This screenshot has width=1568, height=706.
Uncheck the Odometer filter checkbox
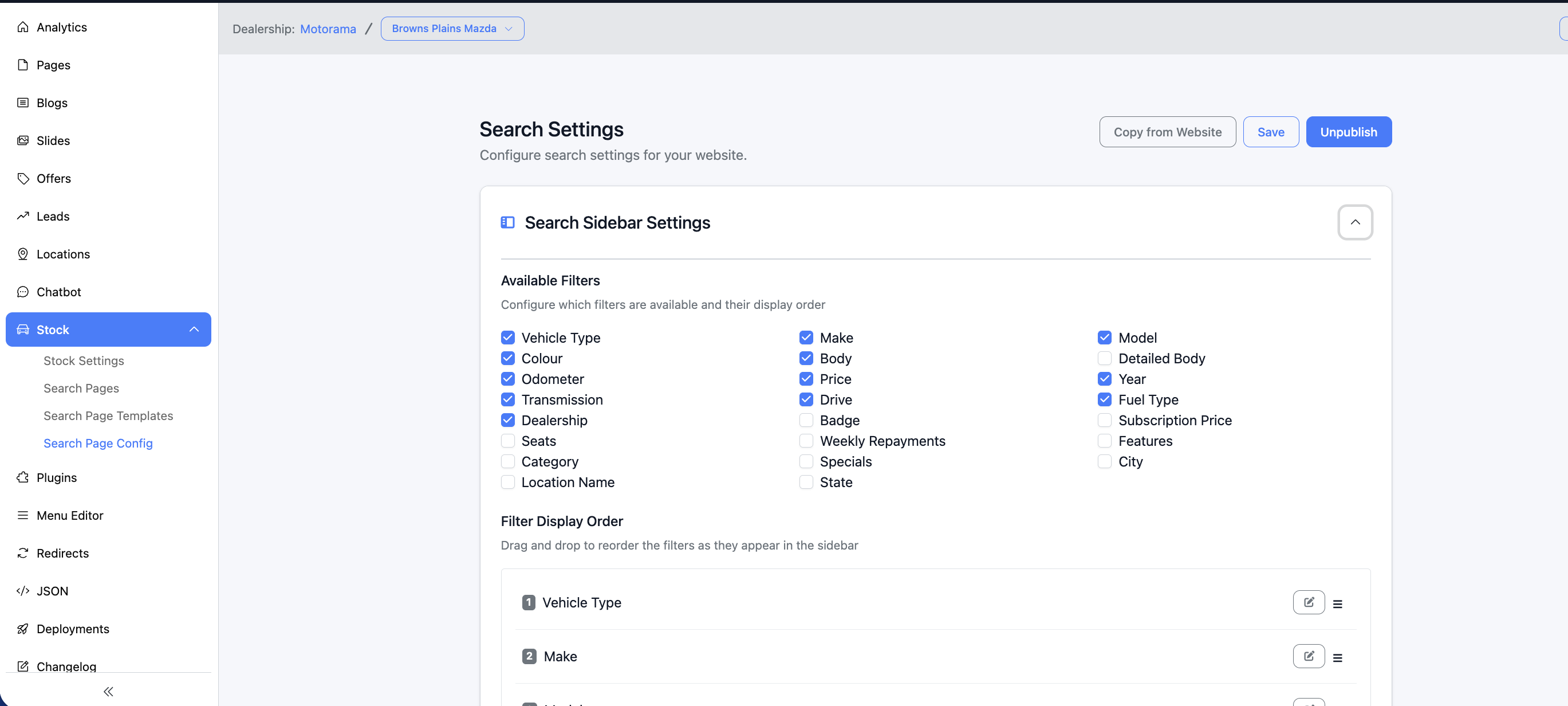pos(507,379)
